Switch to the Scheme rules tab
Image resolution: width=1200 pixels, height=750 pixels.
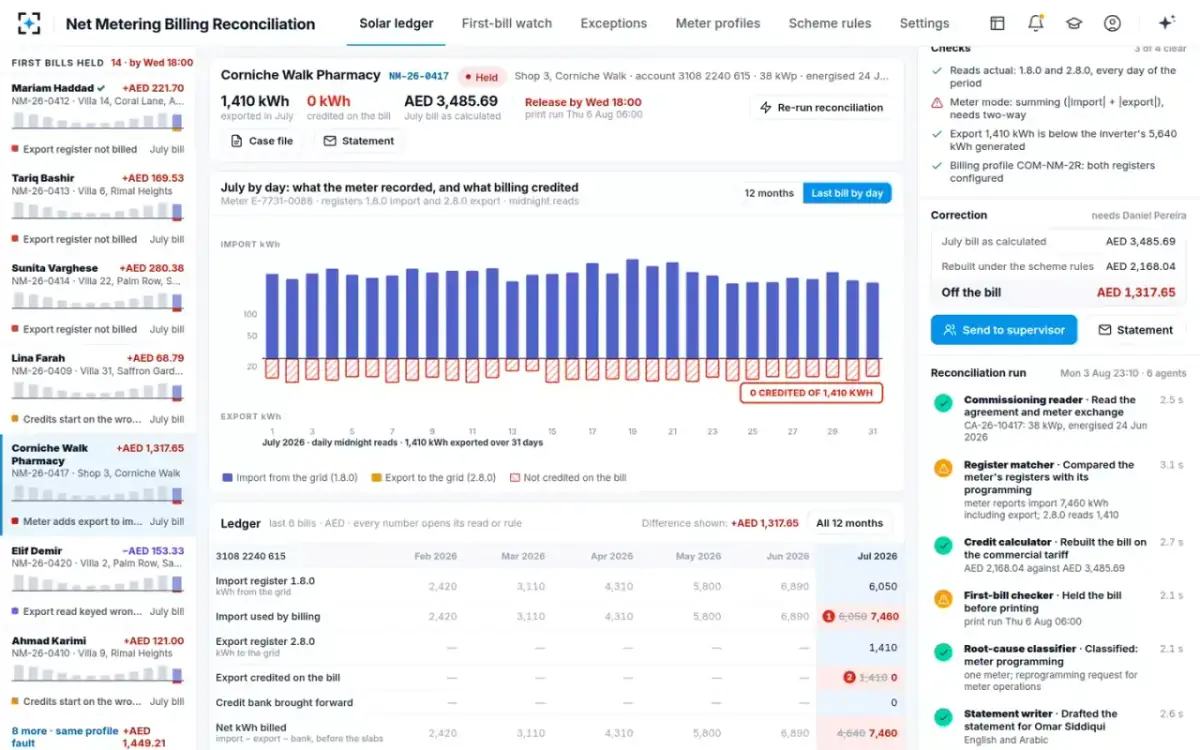click(830, 23)
